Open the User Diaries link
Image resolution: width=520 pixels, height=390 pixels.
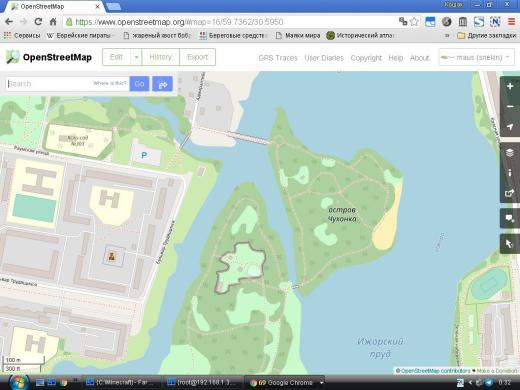pyautogui.click(x=324, y=58)
